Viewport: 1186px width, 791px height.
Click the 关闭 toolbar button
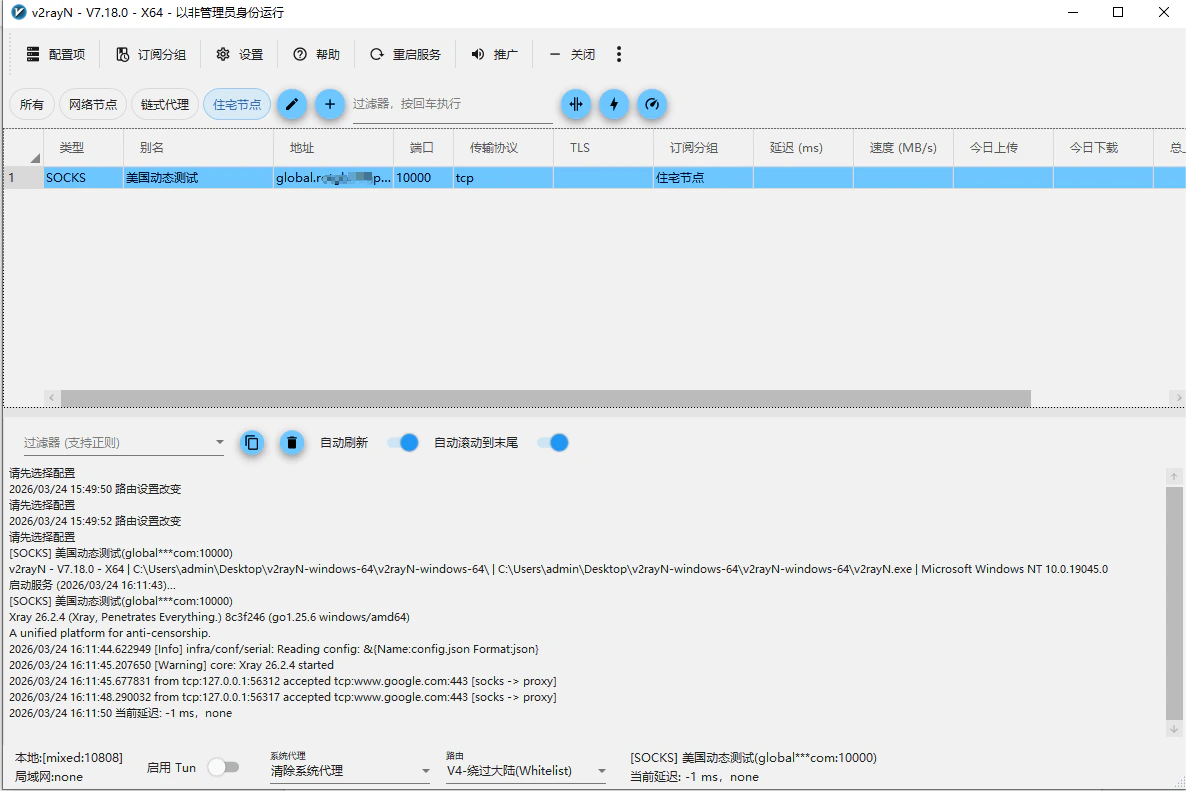(x=572, y=54)
